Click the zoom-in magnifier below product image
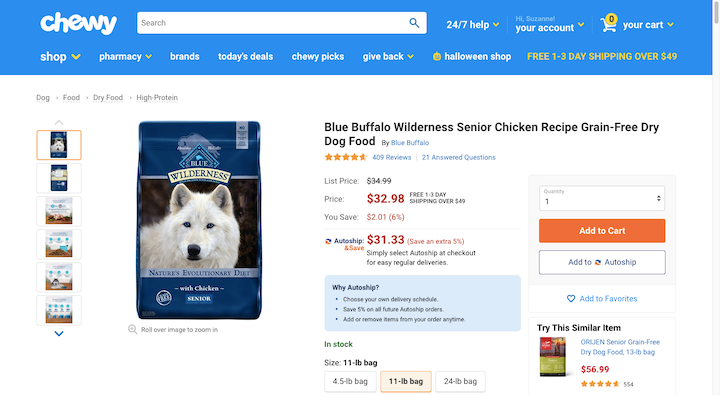Image resolution: width=720 pixels, height=395 pixels. [x=132, y=329]
